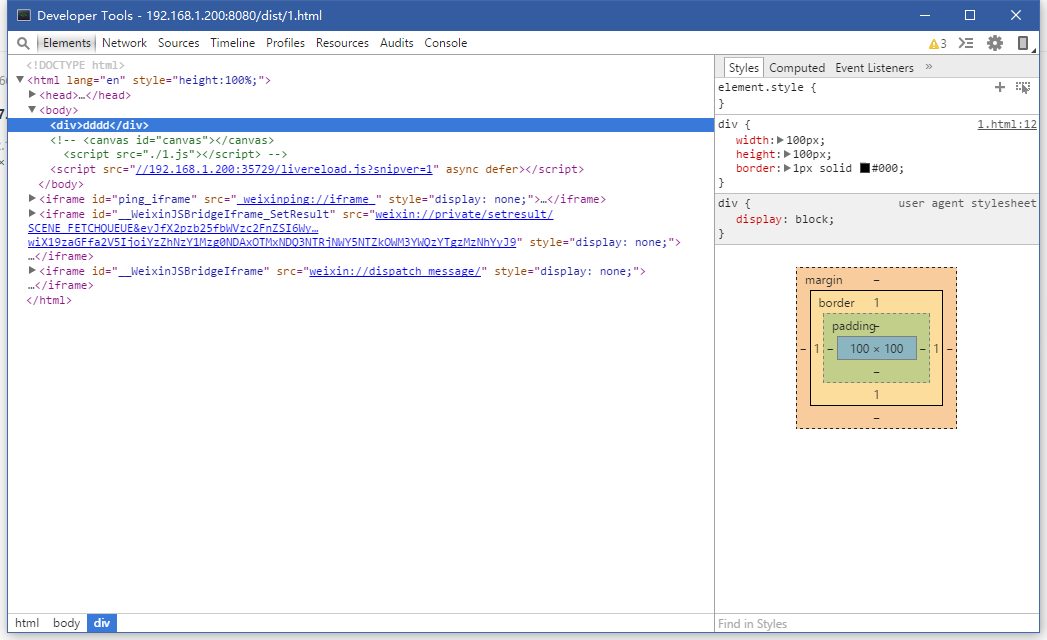Switch to the Network tab
The height and width of the screenshot is (640, 1047).
pos(124,43)
